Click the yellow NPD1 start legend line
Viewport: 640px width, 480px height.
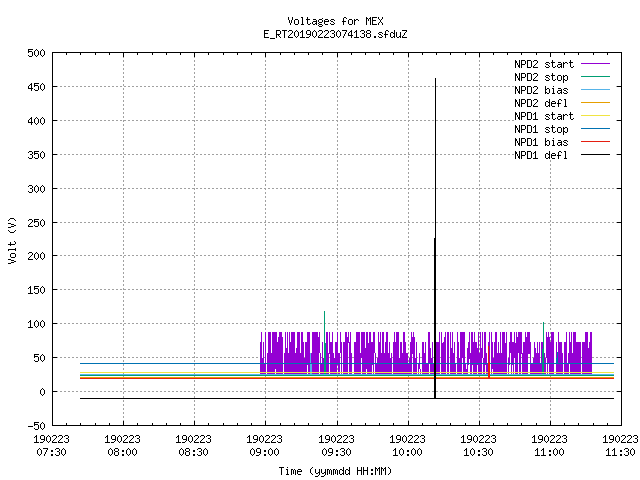(x=596, y=116)
